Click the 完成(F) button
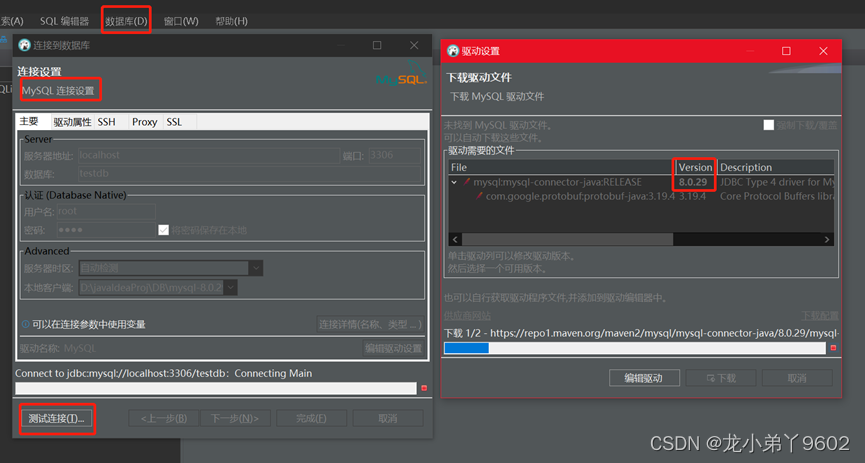 (x=312, y=418)
